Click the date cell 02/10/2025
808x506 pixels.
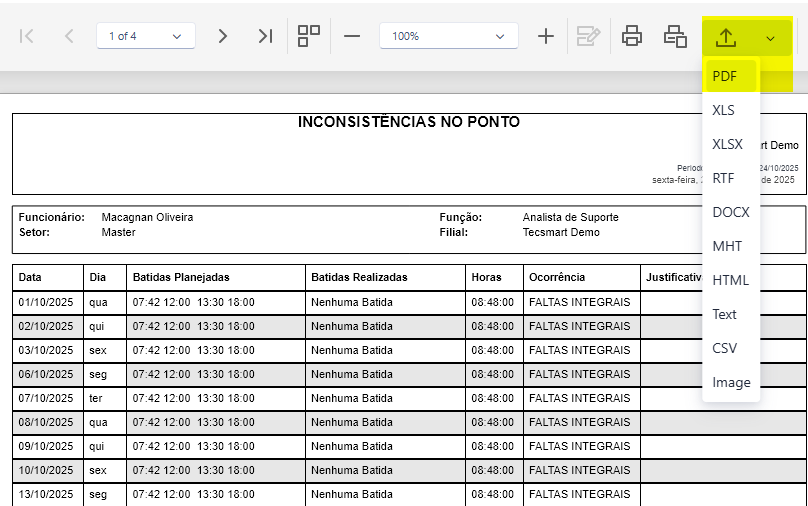46,326
